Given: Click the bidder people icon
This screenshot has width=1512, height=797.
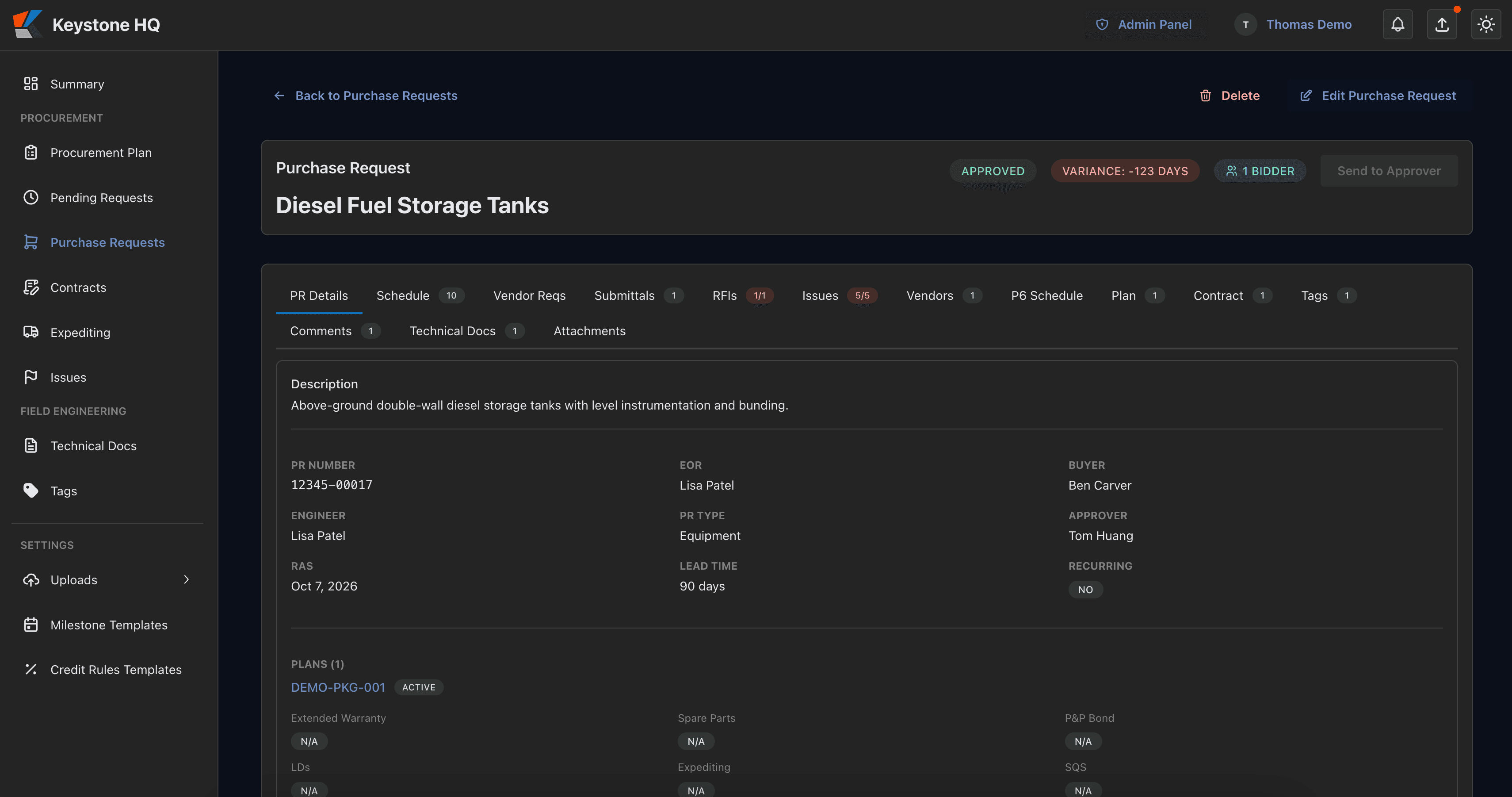Looking at the screenshot, I should (1231, 171).
